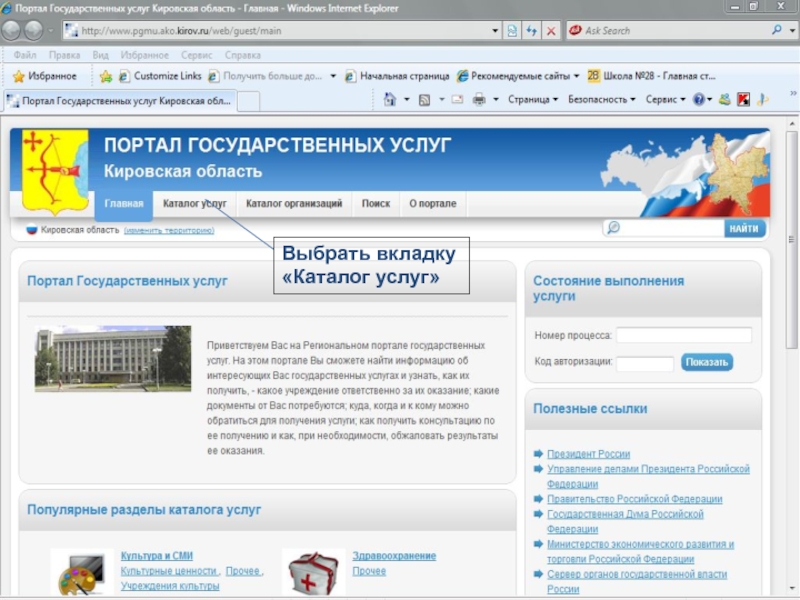Screen dimensions: 800x600
Task: Open the Страница dropdown menu
Action: [x=533, y=99]
